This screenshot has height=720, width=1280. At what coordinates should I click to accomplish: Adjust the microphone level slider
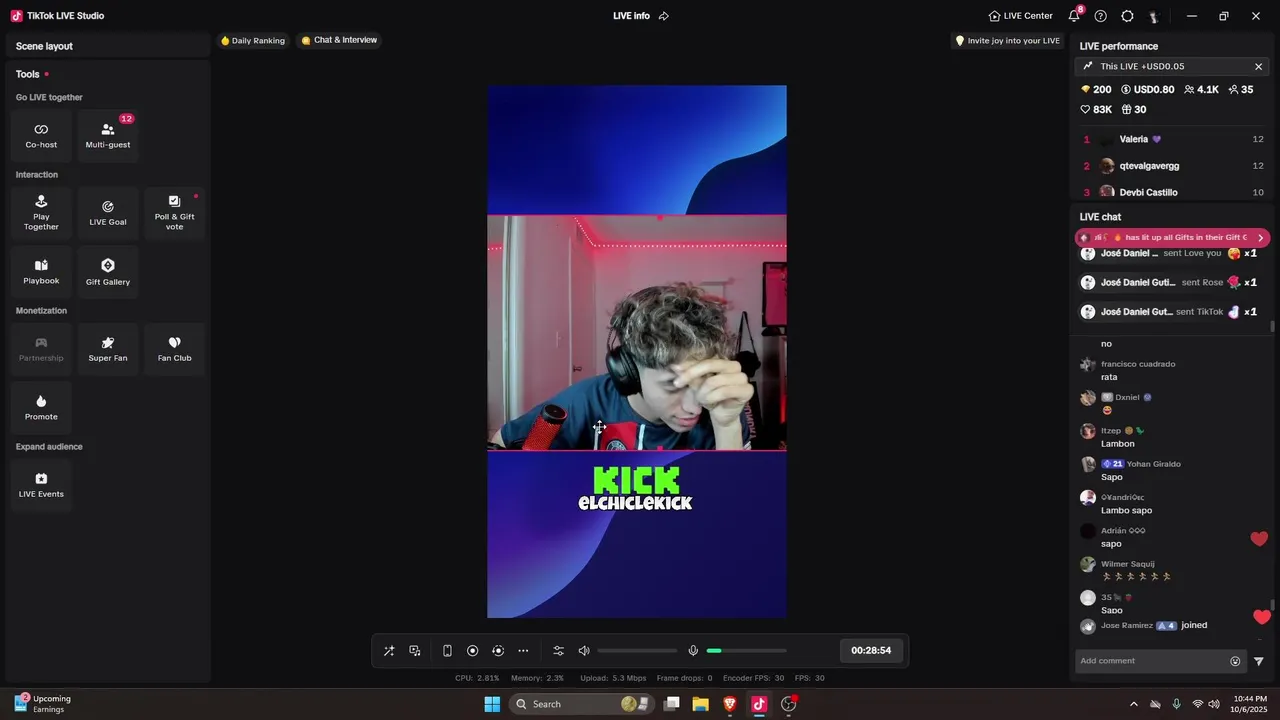(746, 651)
